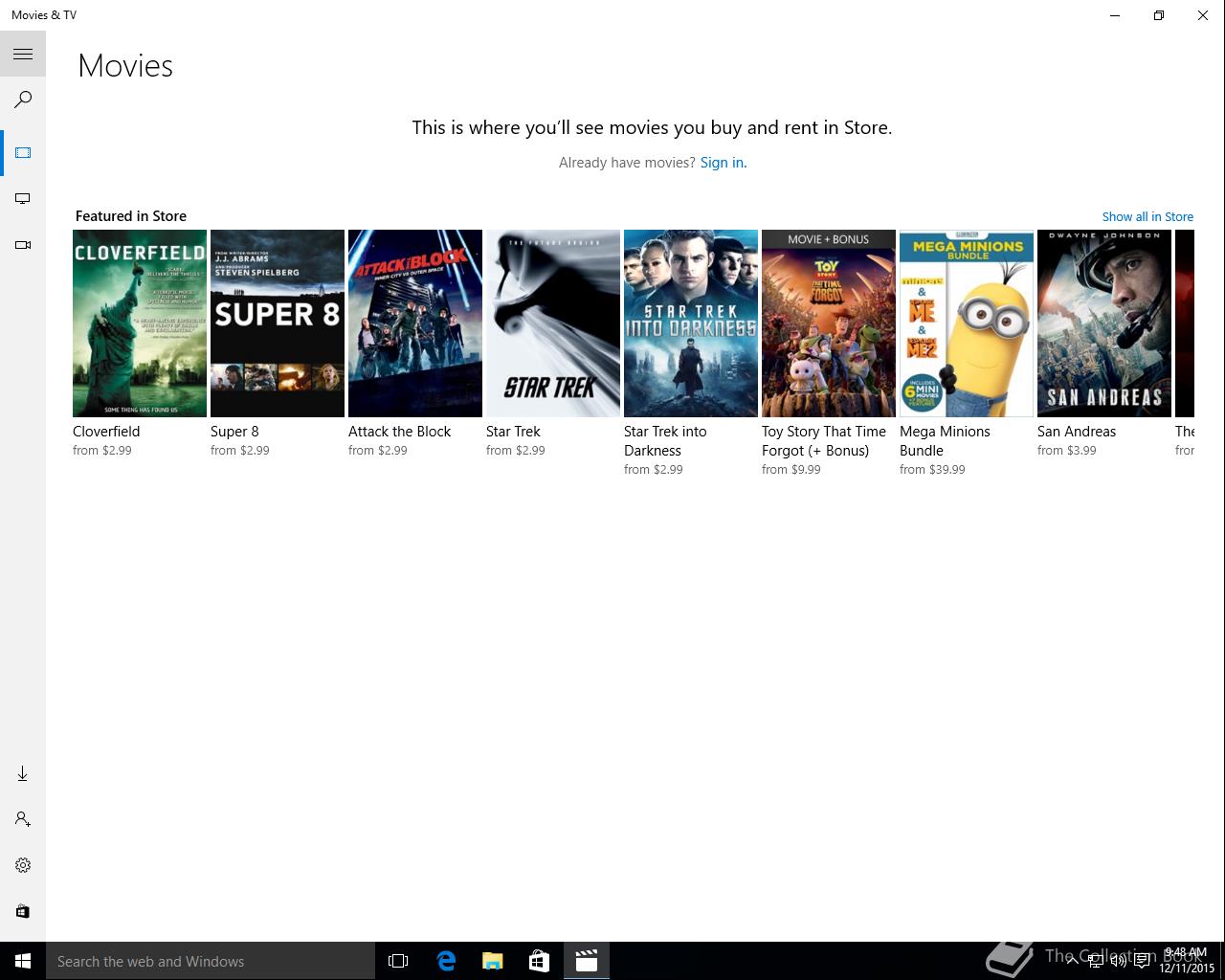Open Mega Minions Bundle poster

[967, 323]
